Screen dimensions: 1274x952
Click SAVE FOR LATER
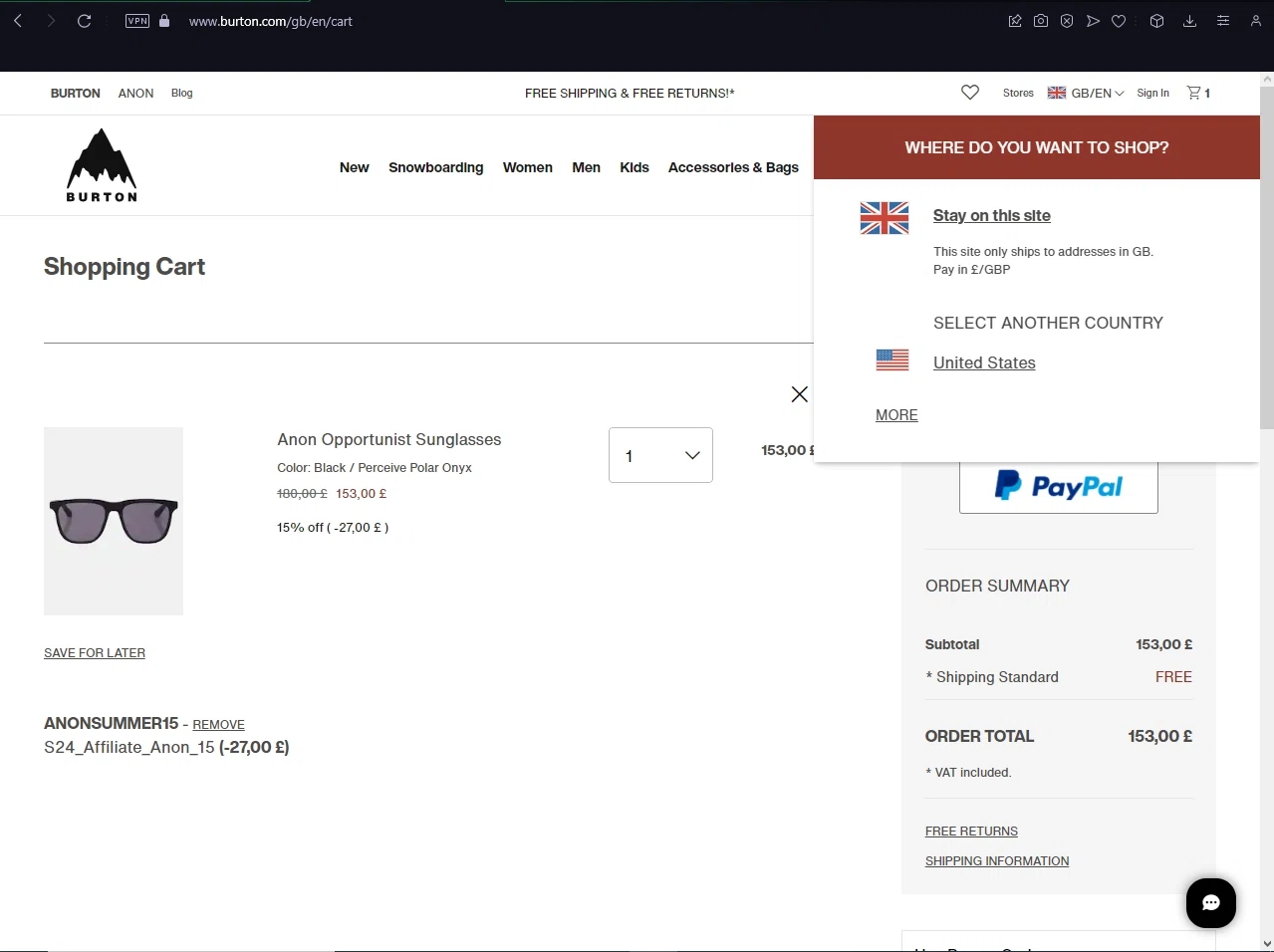point(95,653)
